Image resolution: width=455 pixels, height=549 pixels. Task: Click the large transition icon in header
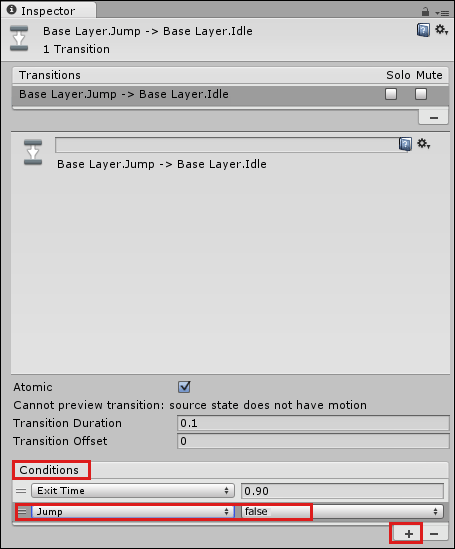pos(19,39)
